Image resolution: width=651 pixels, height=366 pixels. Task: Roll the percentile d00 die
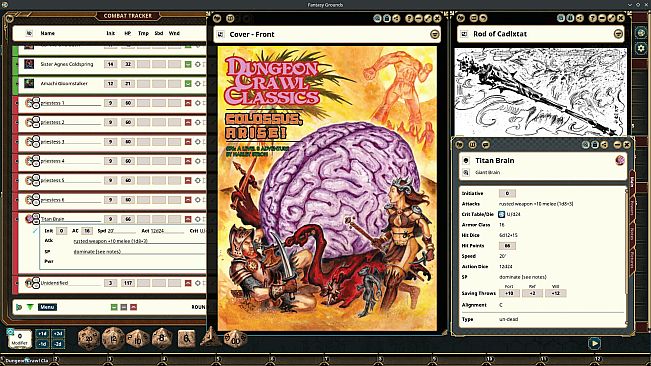(235, 339)
